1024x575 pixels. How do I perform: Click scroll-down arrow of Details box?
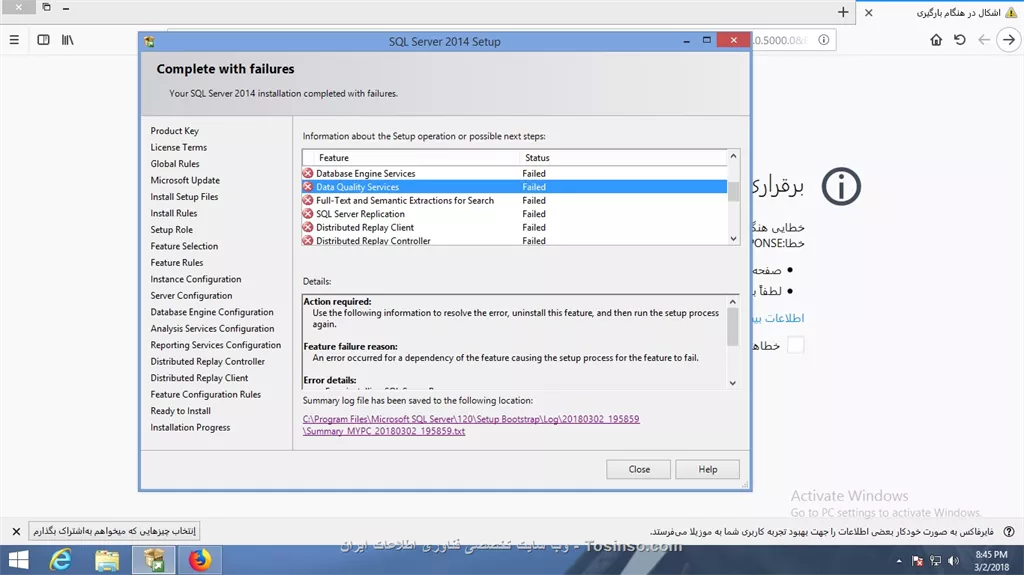[733, 383]
